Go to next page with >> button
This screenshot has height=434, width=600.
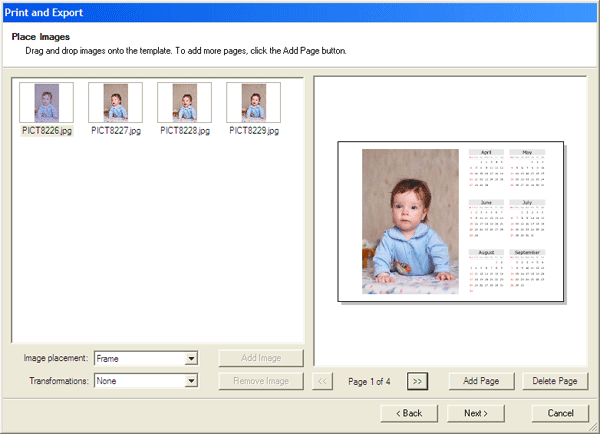(417, 381)
